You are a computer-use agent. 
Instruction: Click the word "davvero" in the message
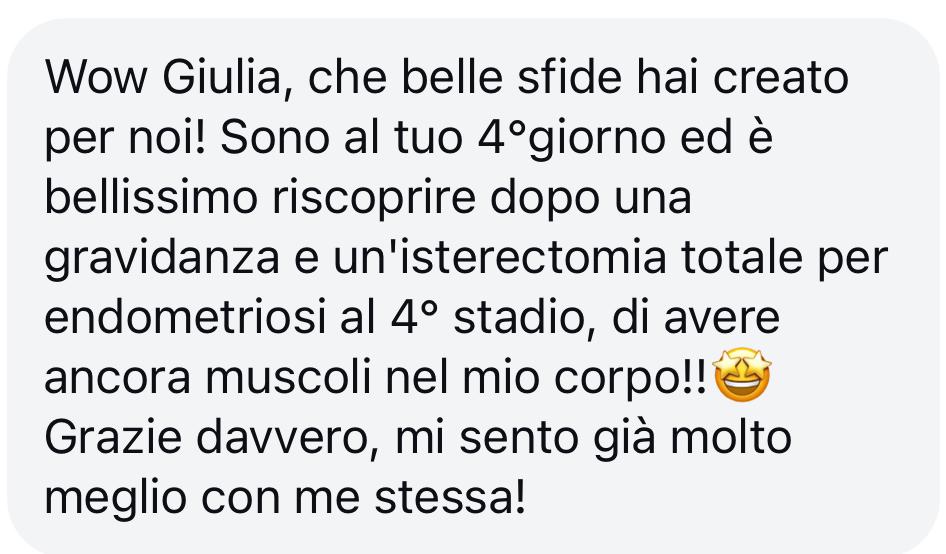point(283,439)
